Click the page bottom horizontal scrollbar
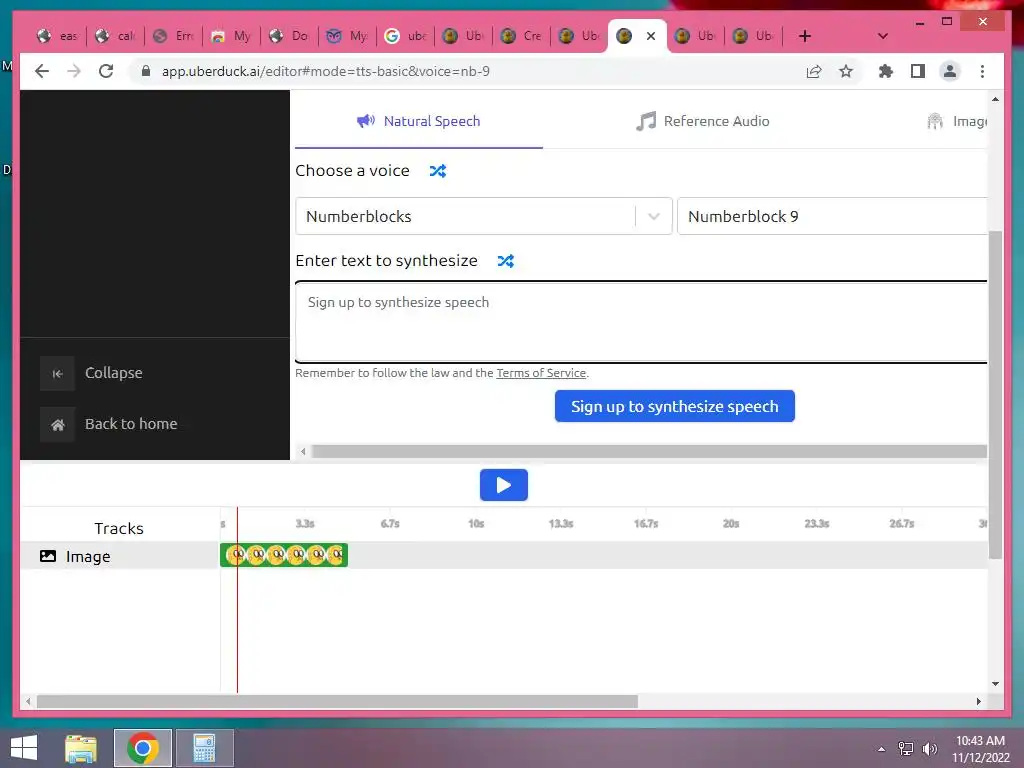 point(337,701)
